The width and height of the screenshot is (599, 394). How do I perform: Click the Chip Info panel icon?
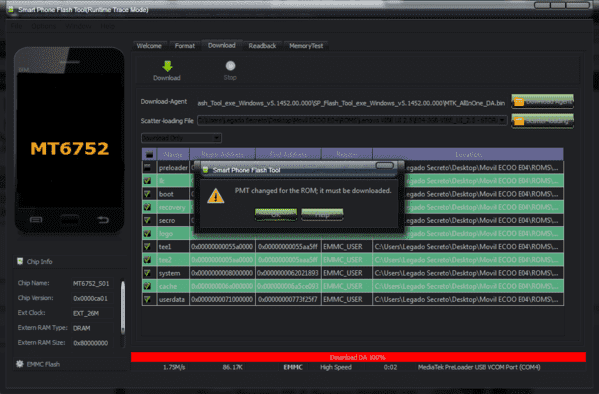[x=20, y=261]
